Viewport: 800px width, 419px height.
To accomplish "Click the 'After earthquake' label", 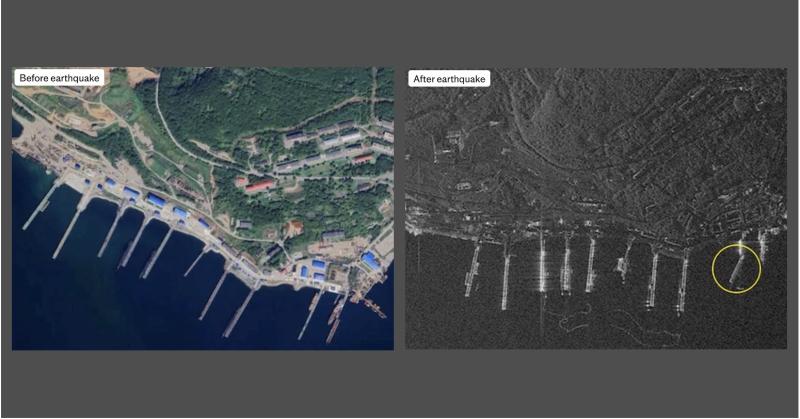I will 449,79.
